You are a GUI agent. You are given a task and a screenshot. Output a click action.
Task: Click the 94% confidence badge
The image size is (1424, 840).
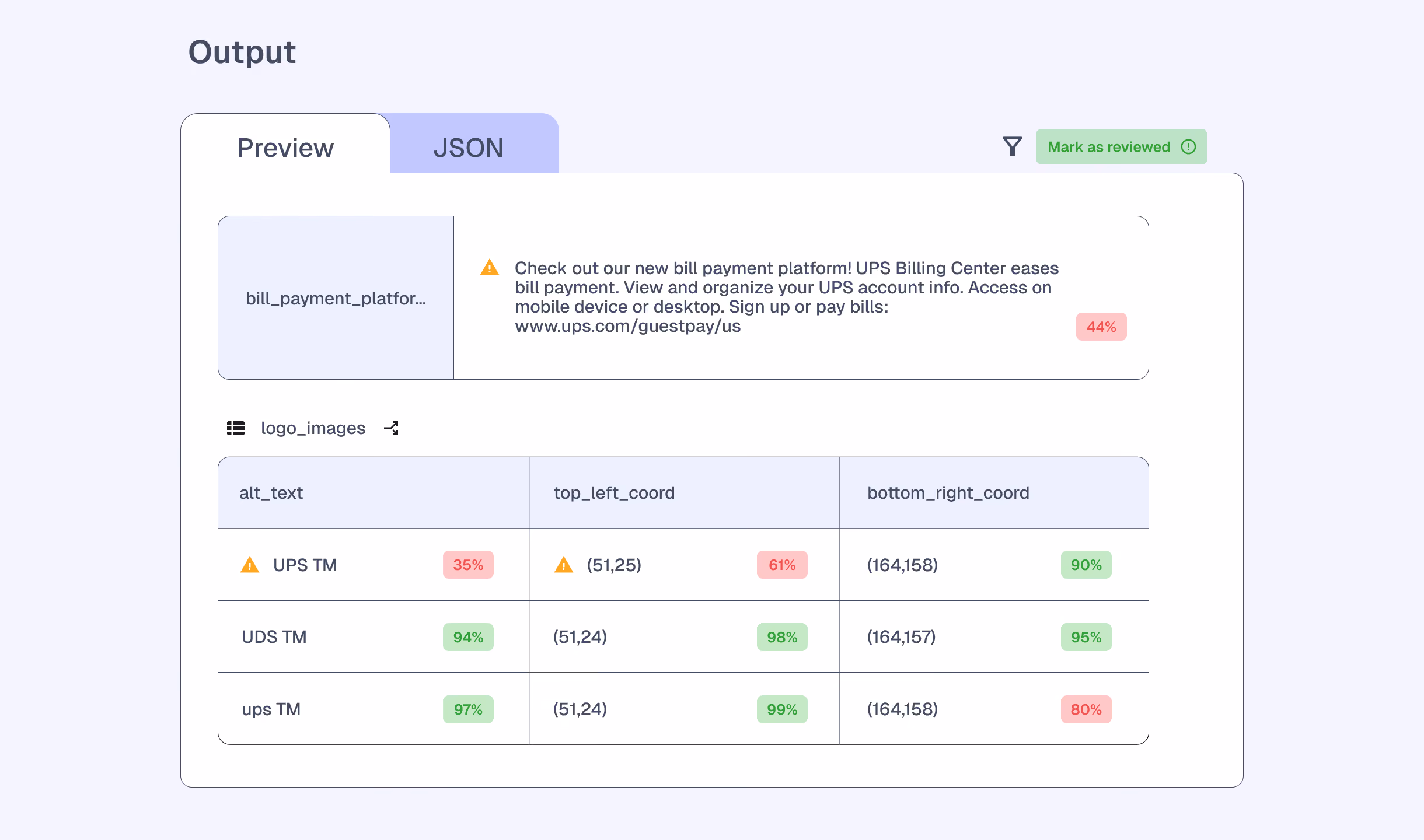468,637
